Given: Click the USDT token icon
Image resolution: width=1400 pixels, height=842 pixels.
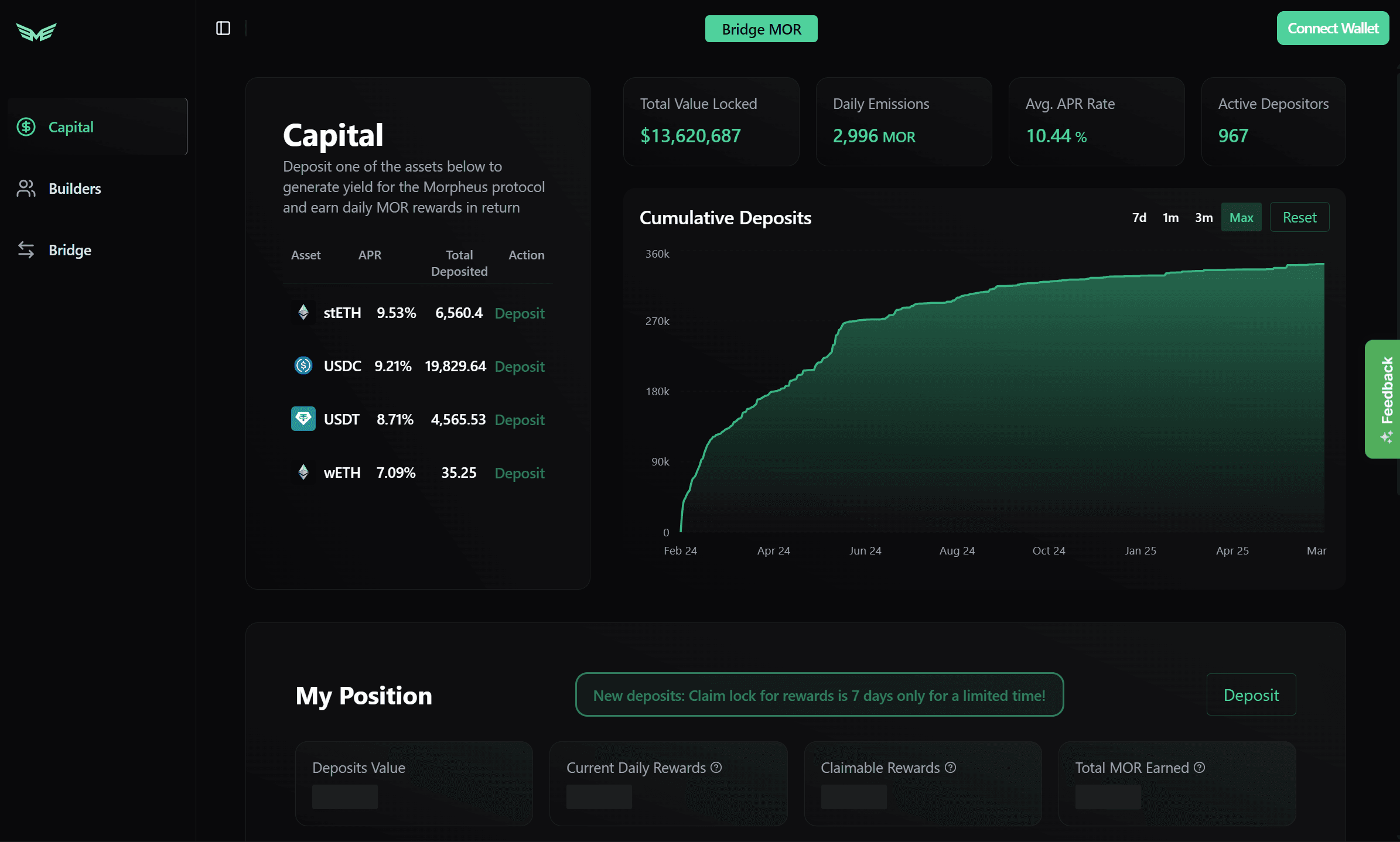Looking at the screenshot, I should click(x=303, y=419).
